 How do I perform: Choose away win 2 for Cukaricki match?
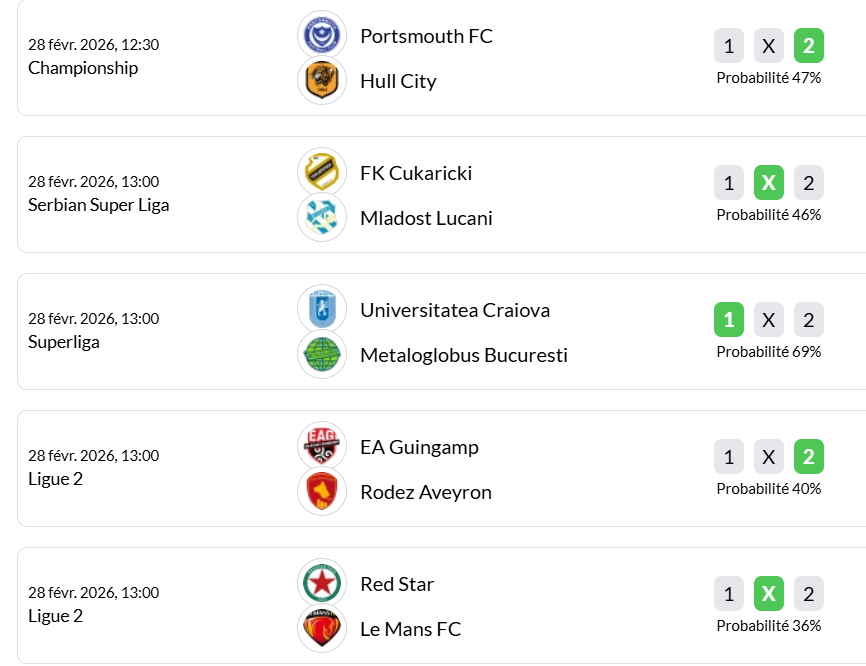[809, 183]
